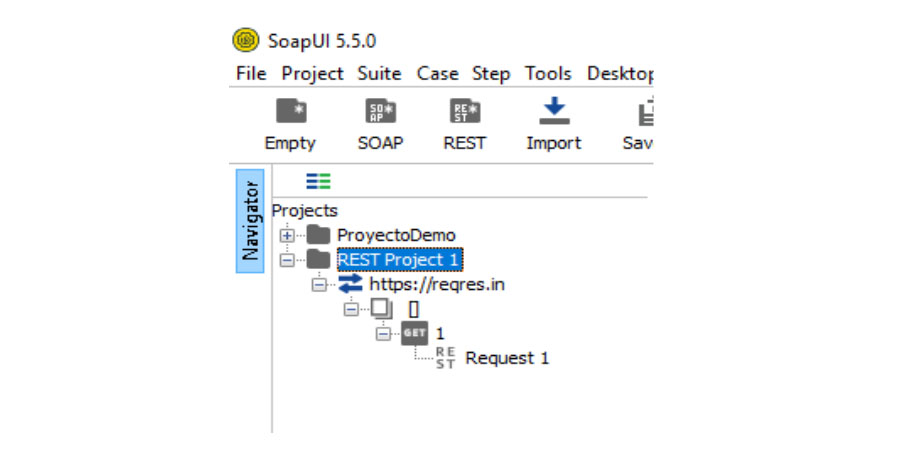Viewport: 900px width, 455px height.
Task: Open the Suite menu
Action: (378, 74)
